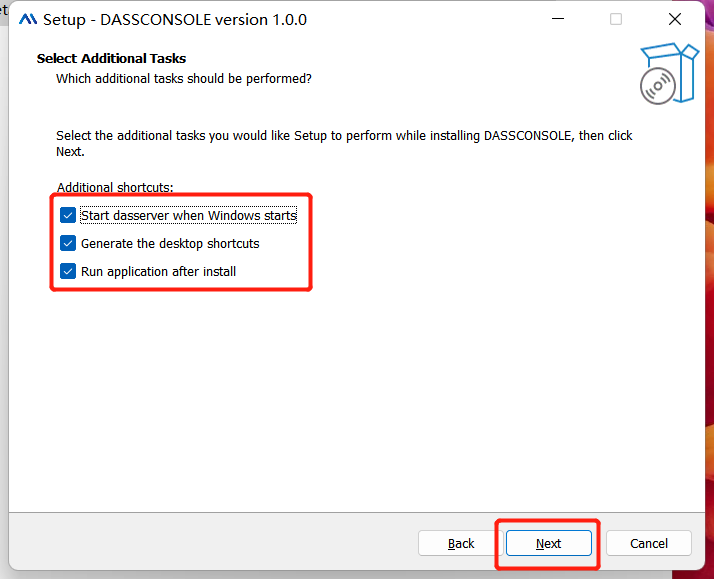Click the instruction text mentioning installing DASSCONSOLE
Image resolution: width=714 pixels, height=579 pixels.
click(x=344, y=143)
